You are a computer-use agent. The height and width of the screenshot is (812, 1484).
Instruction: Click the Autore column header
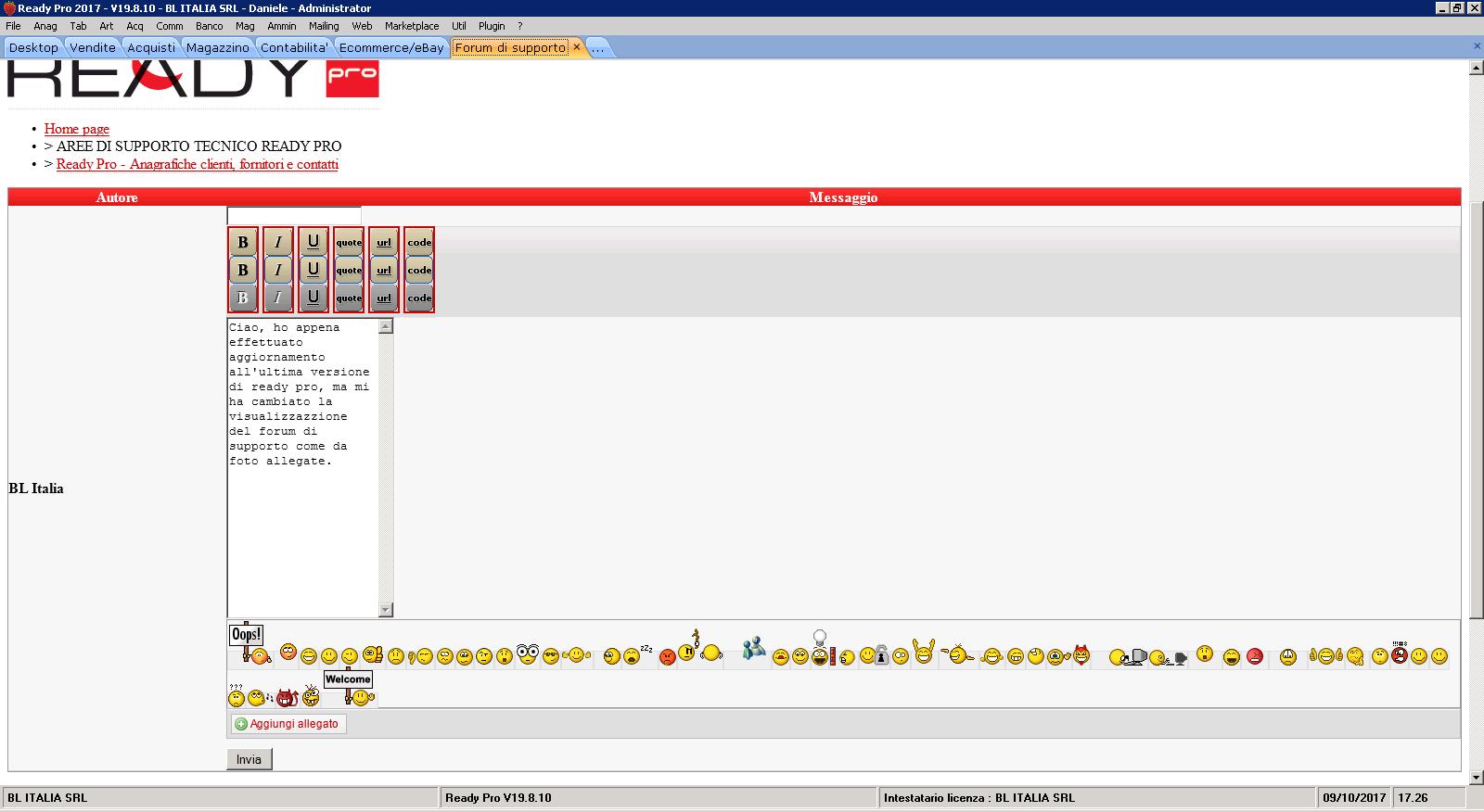(x=117, y=197)
